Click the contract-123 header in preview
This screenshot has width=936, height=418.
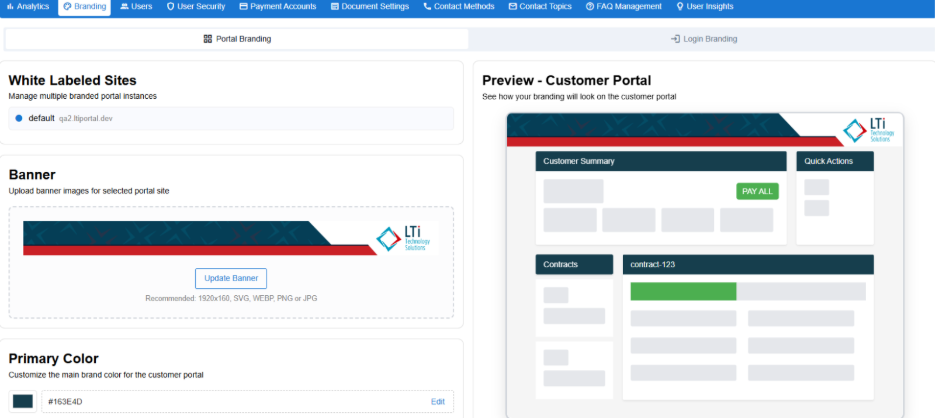pos(748,264)
